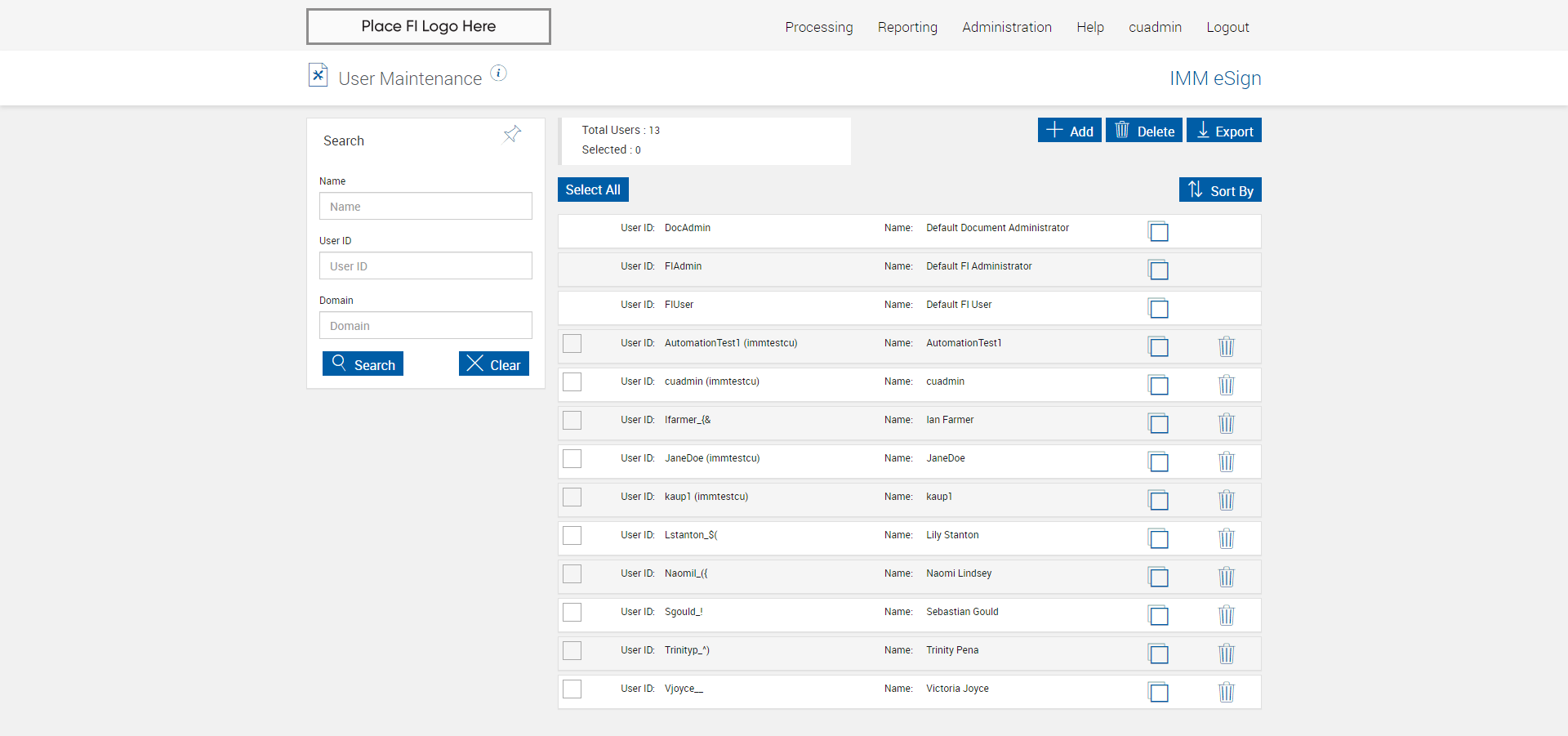Delete user Ian Farmer via trash icon
This screenshot has height=736, width=1568.
[1226, 423]
